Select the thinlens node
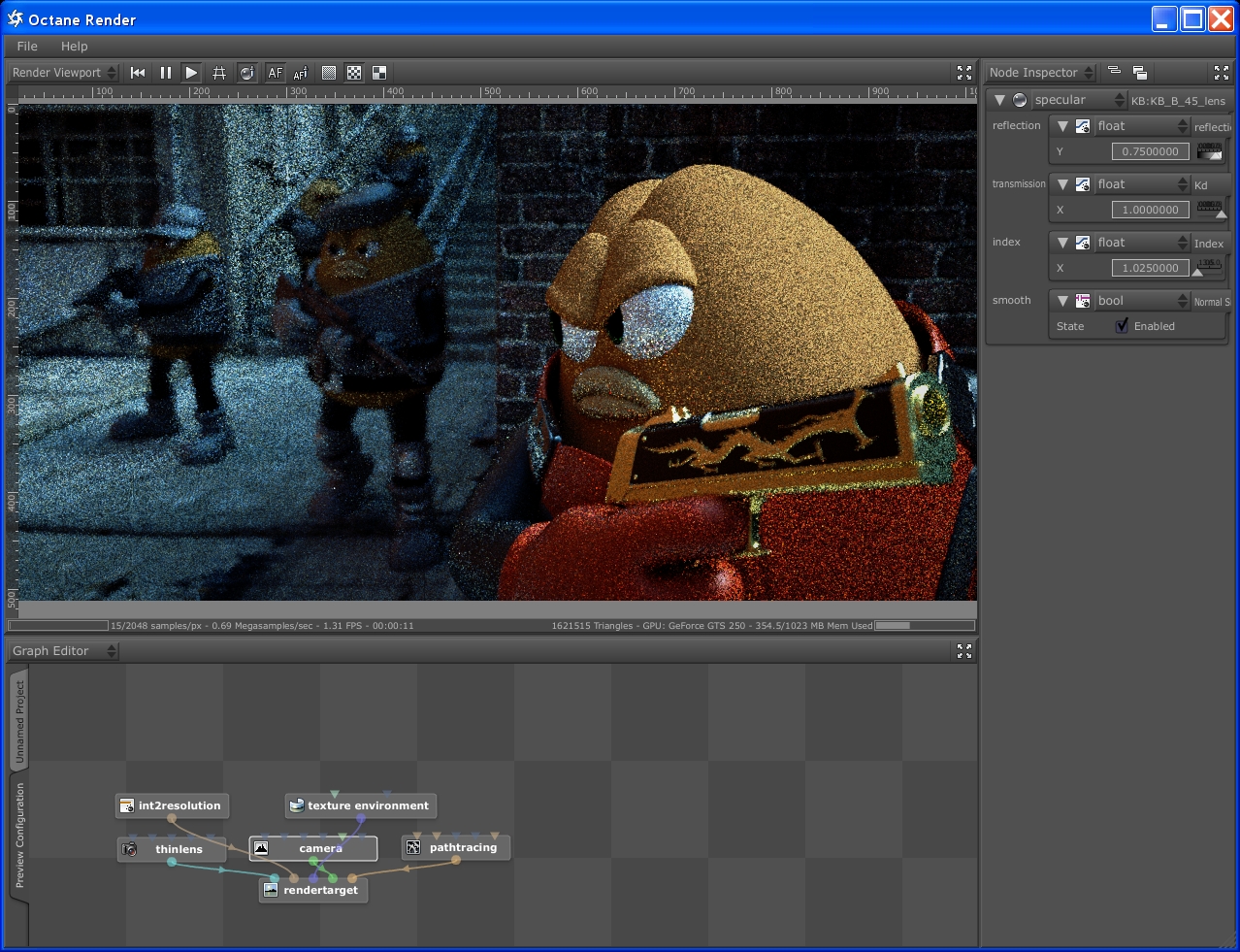Image resolution: width=1240 pixels, height=952 pixels. [x=172, y=849]
